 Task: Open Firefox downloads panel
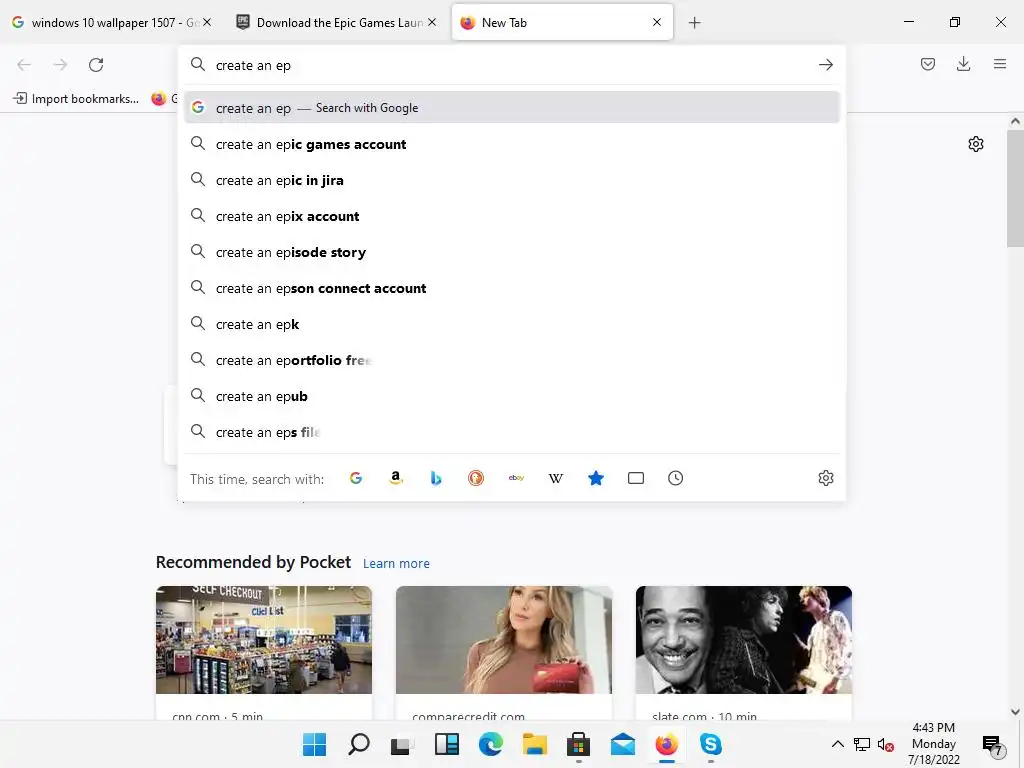click(x=963, y=64)
